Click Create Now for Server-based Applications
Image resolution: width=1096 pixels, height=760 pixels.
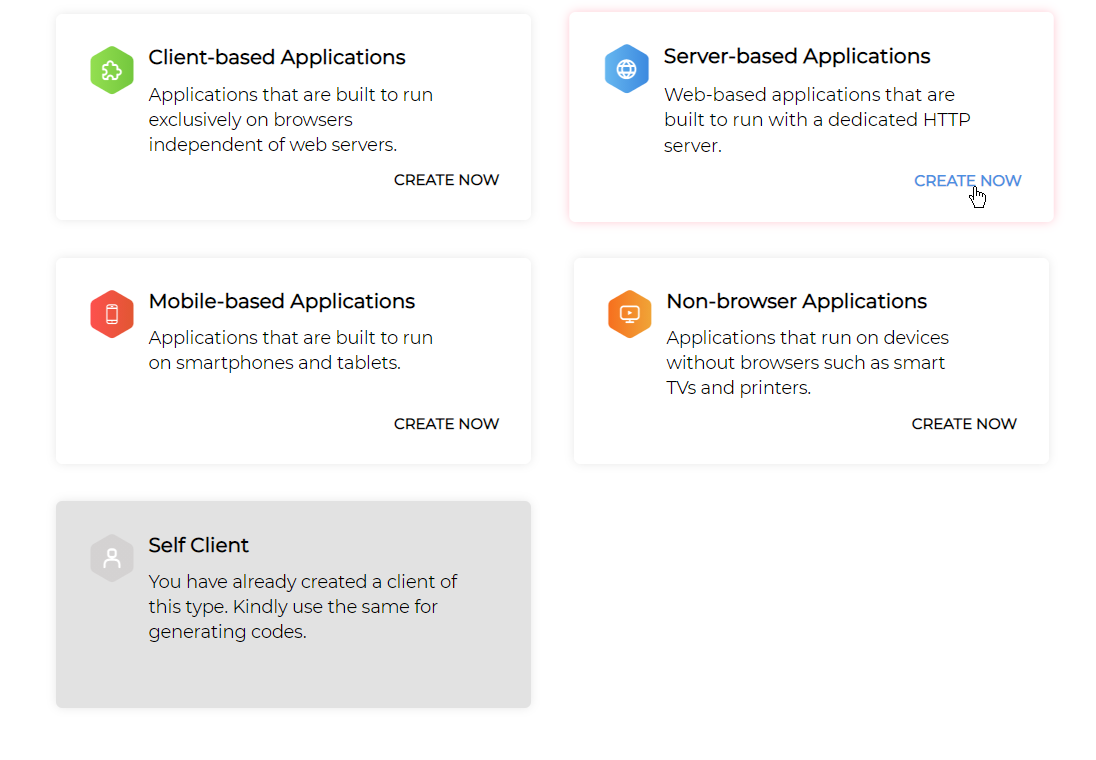pyautogui.click(x=967, y=181)
